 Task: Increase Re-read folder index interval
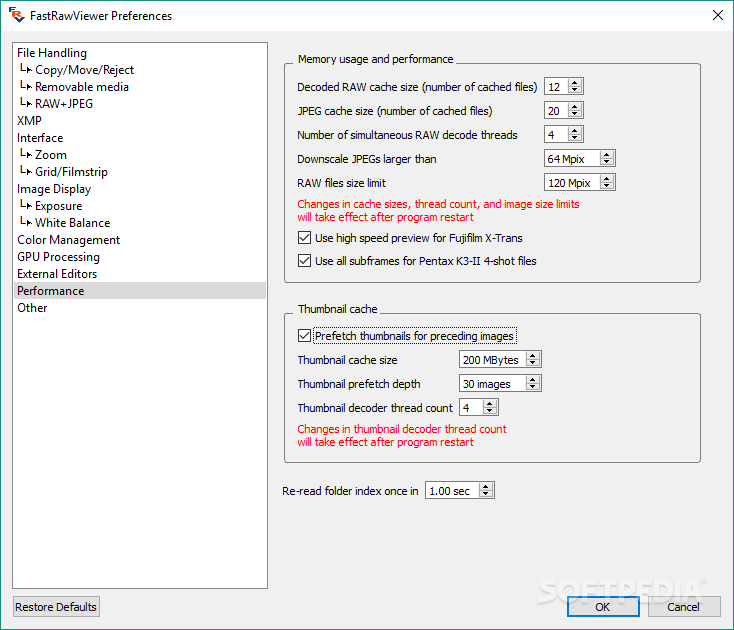pyautogui.click(x=485, y=487)
